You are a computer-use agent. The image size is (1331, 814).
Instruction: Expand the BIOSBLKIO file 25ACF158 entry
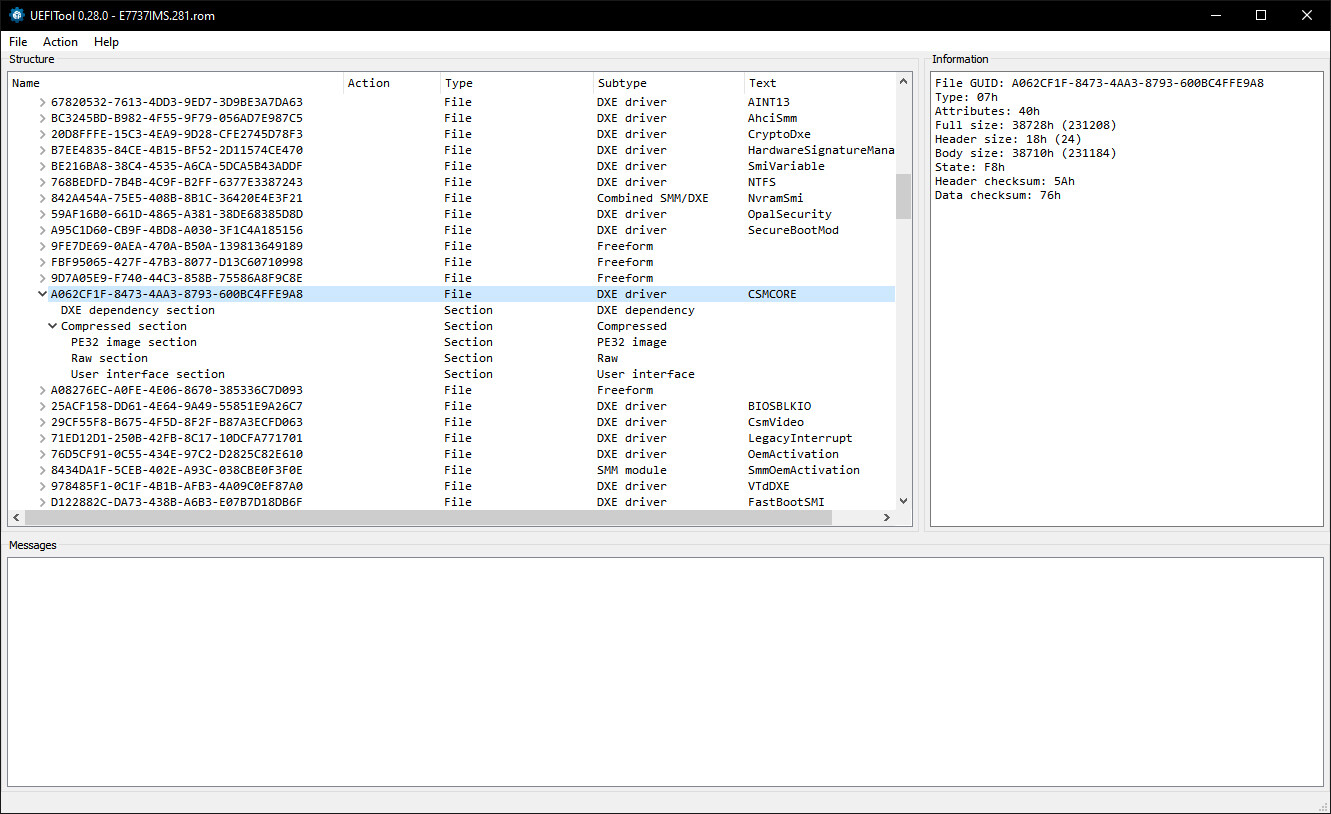[42, 406]
